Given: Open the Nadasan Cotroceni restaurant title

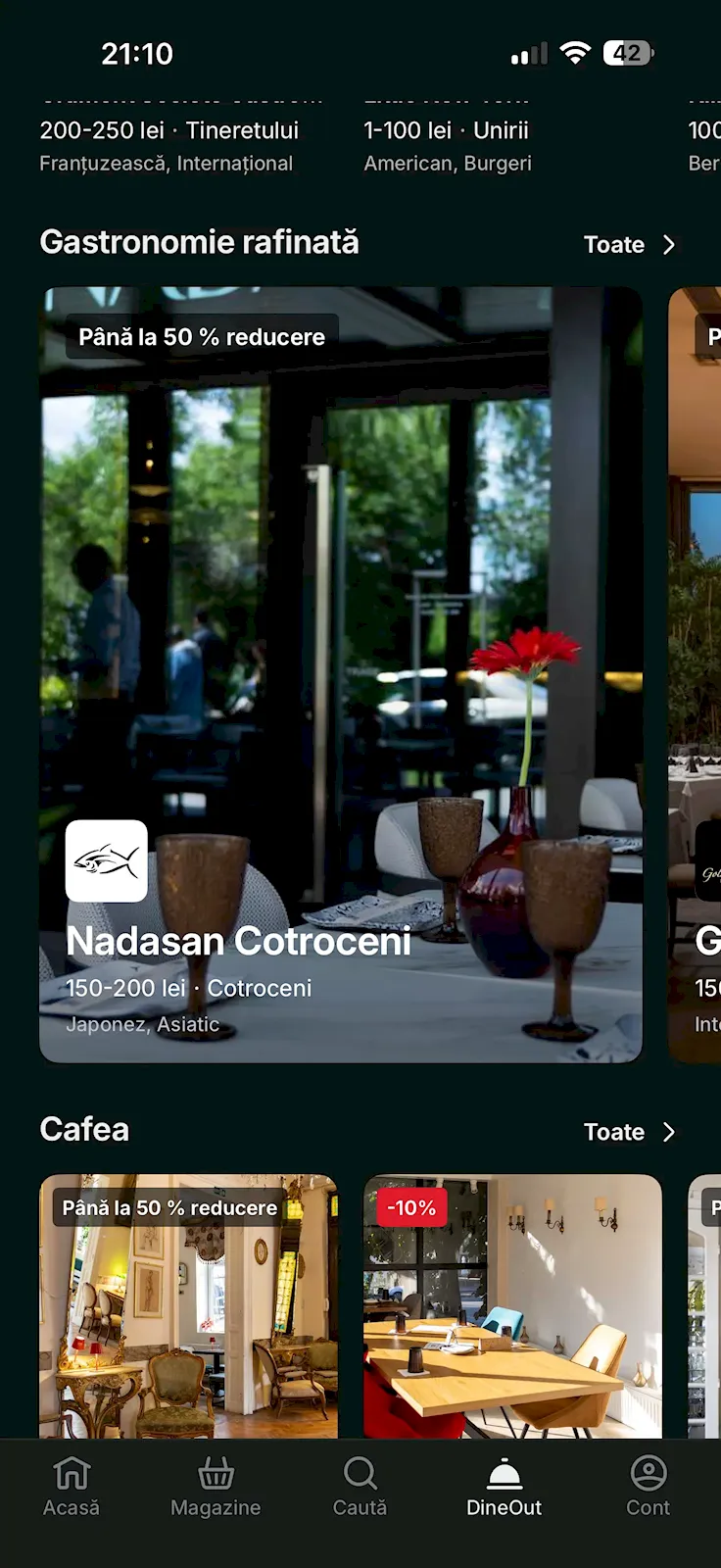Looking at the screenshot, I should [x=238, y=941].
